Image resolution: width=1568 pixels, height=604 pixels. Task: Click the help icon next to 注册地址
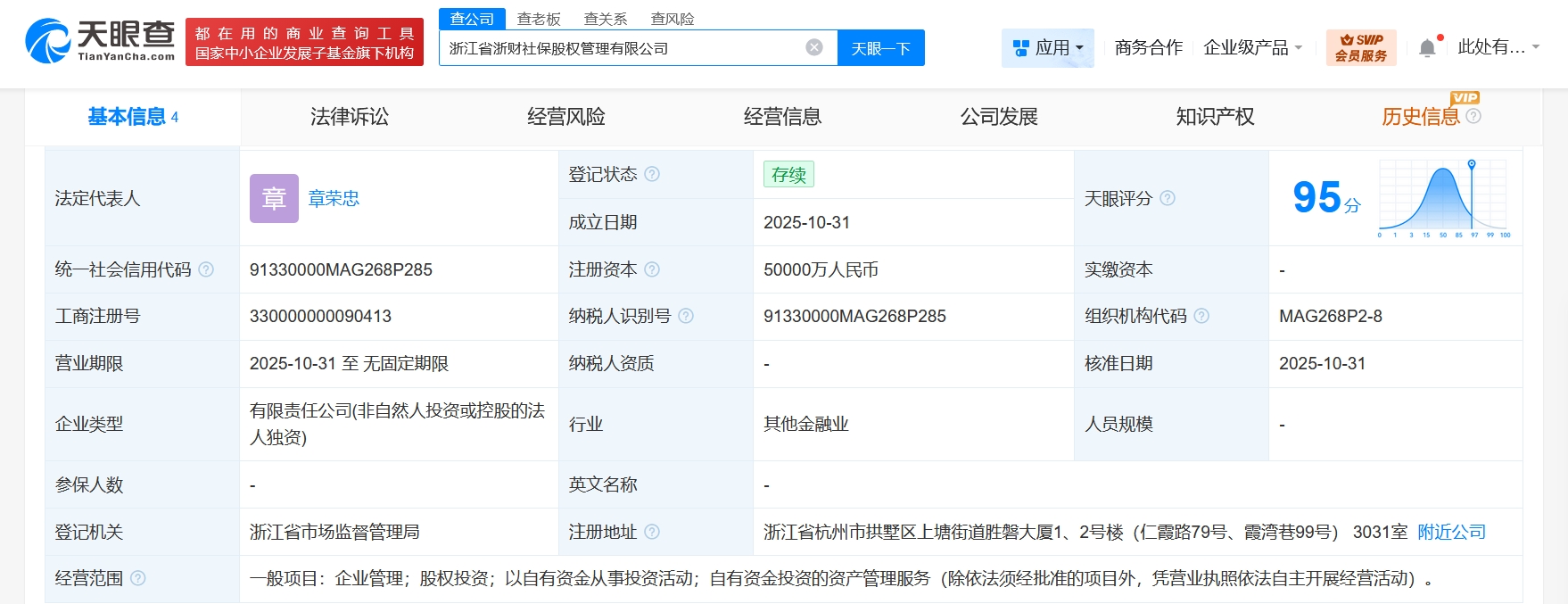click(x=652, y=532)
